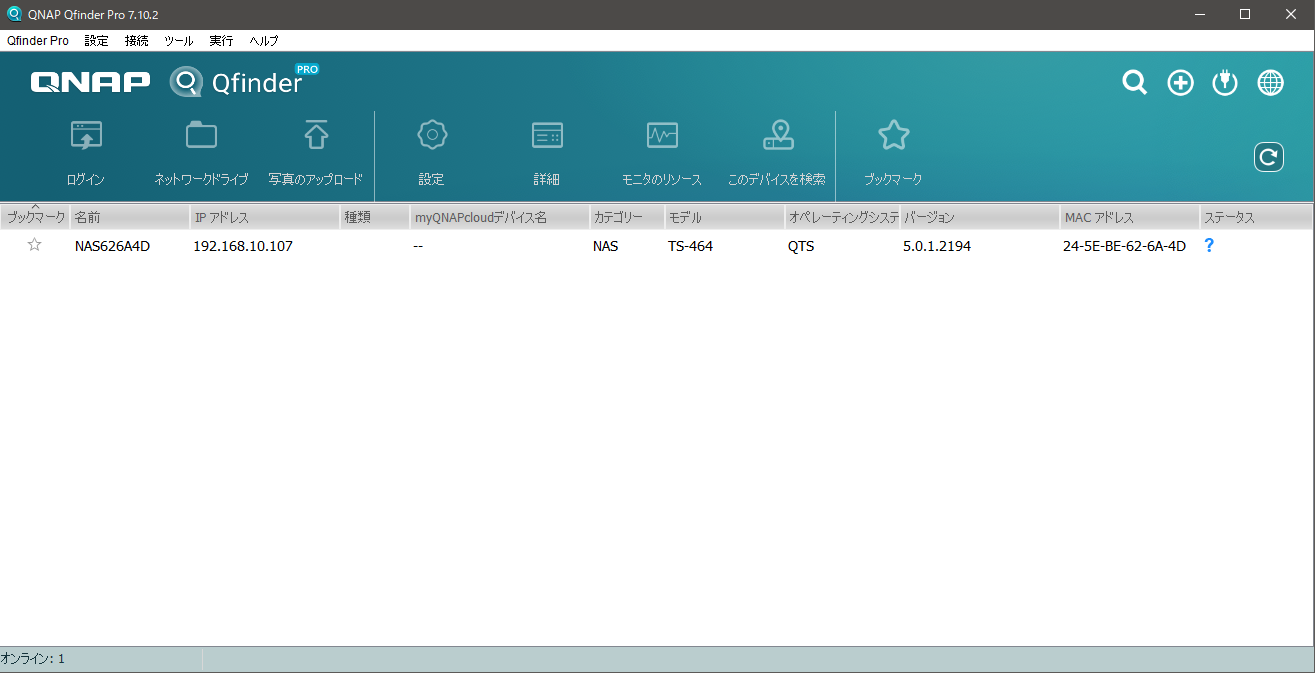Click the オンライン: 1 status bar text

(32, 659)
